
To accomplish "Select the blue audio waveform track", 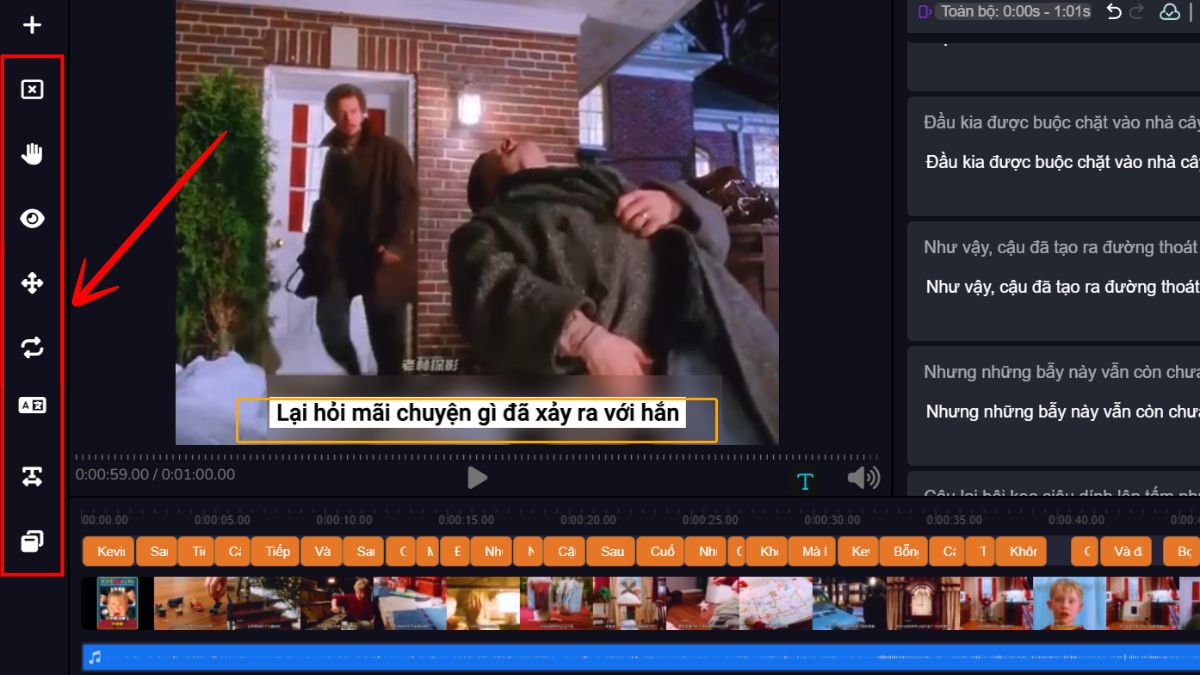I will click(640, 657).
